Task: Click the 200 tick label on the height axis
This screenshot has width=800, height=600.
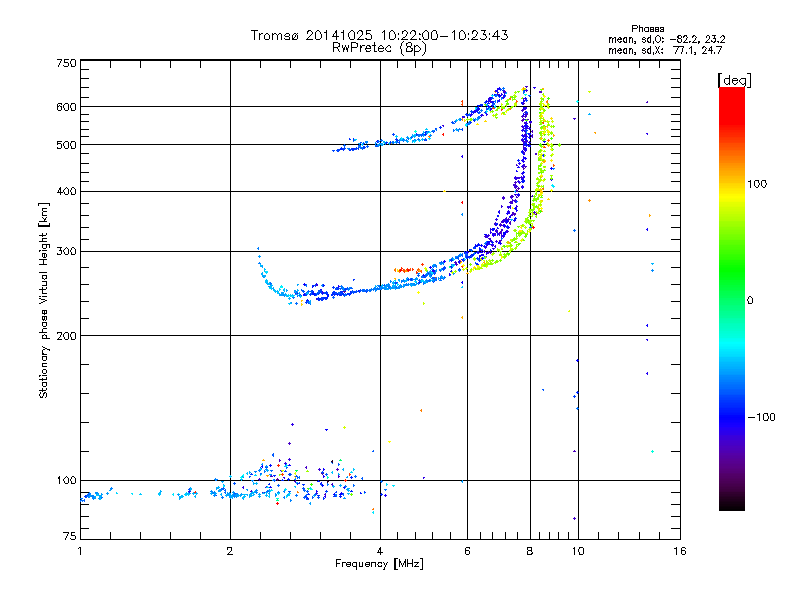Action: click(x=66, y=336)
